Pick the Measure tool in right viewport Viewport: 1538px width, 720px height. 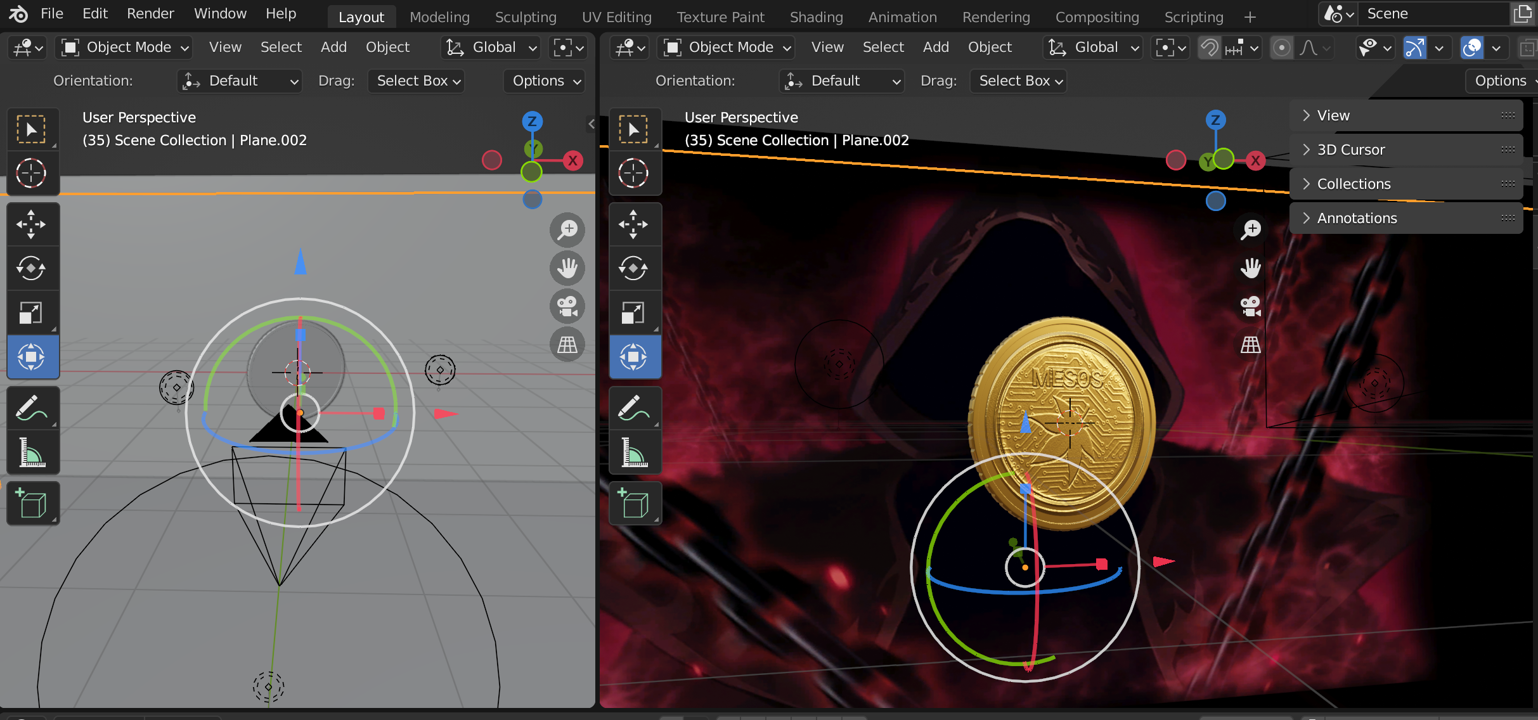pyautogui.click(x=633, y=454)
